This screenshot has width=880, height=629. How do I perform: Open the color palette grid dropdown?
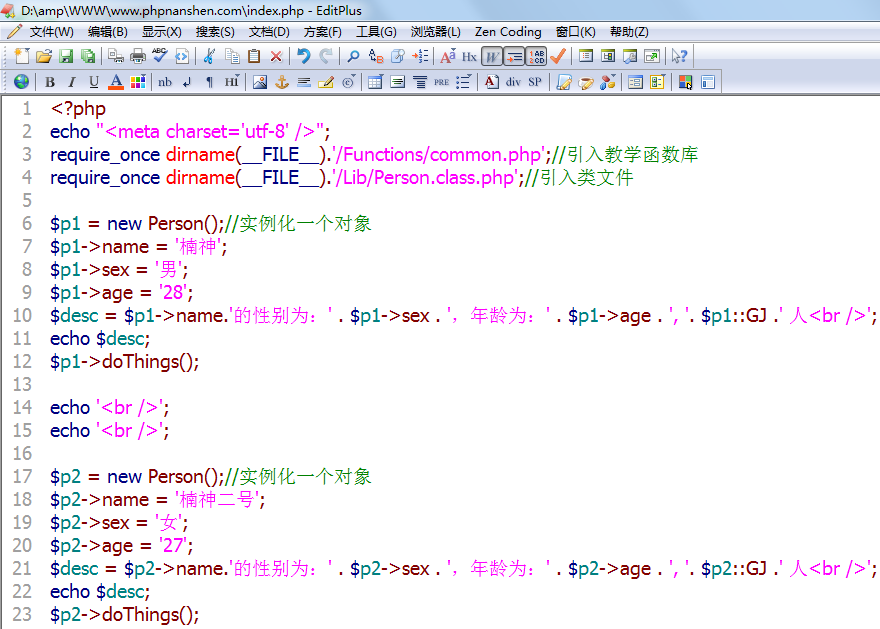click(138, 82)
